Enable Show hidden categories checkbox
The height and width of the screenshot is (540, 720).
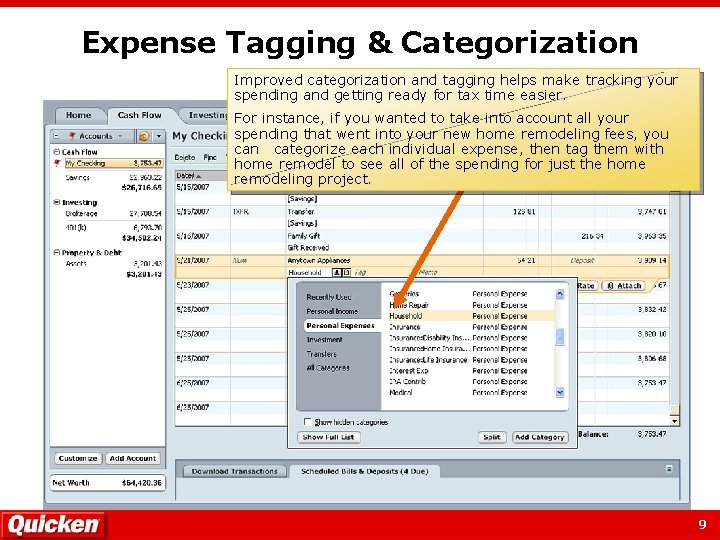click(x=308, y=422)
